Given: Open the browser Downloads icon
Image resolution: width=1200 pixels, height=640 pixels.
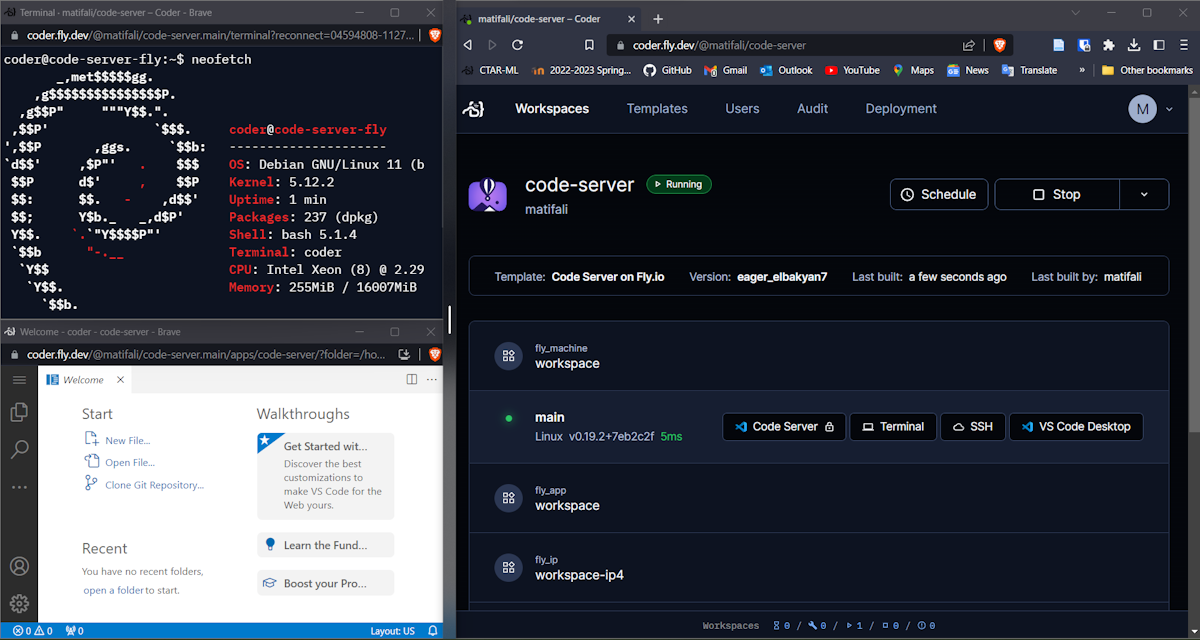Looking at the screenshot, I should tap(1132, 44).
